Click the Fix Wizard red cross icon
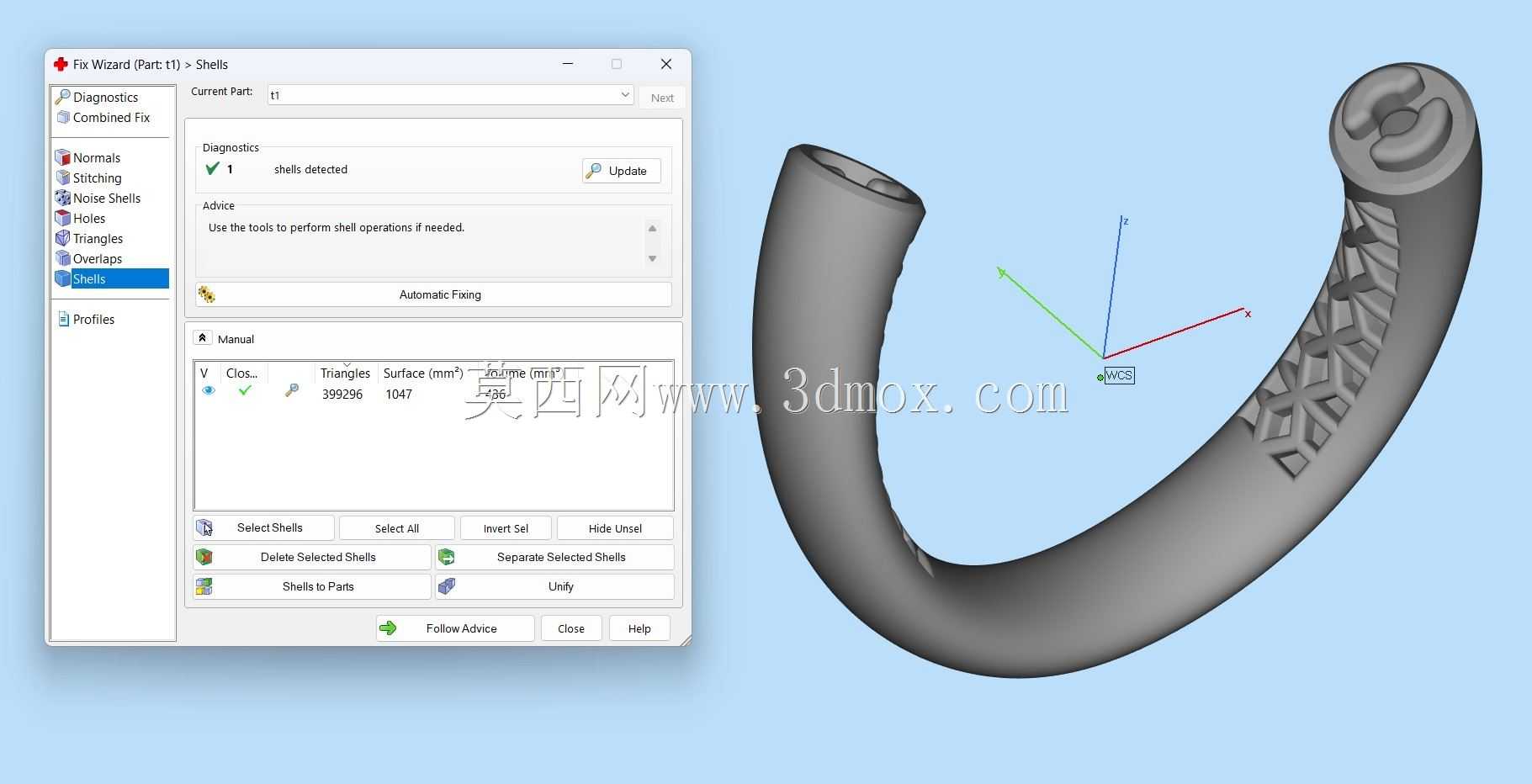The width and height of the screenshot is (1532, 784). pos(61,64)
